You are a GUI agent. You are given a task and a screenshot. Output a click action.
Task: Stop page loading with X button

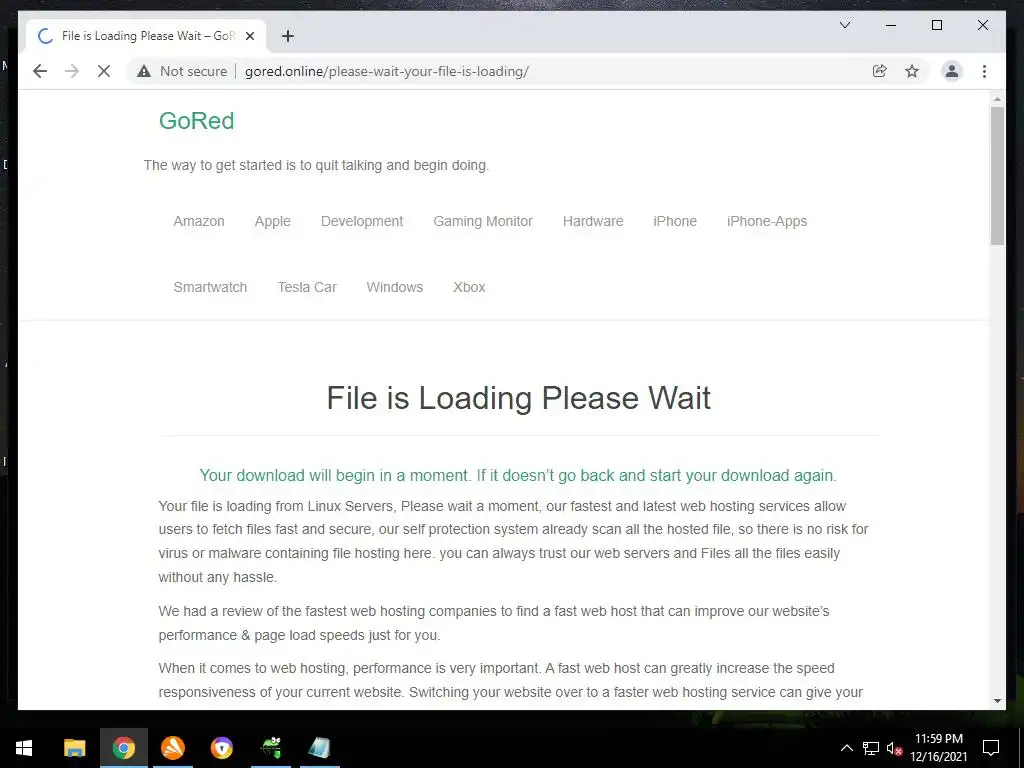(x=104, y=71)
